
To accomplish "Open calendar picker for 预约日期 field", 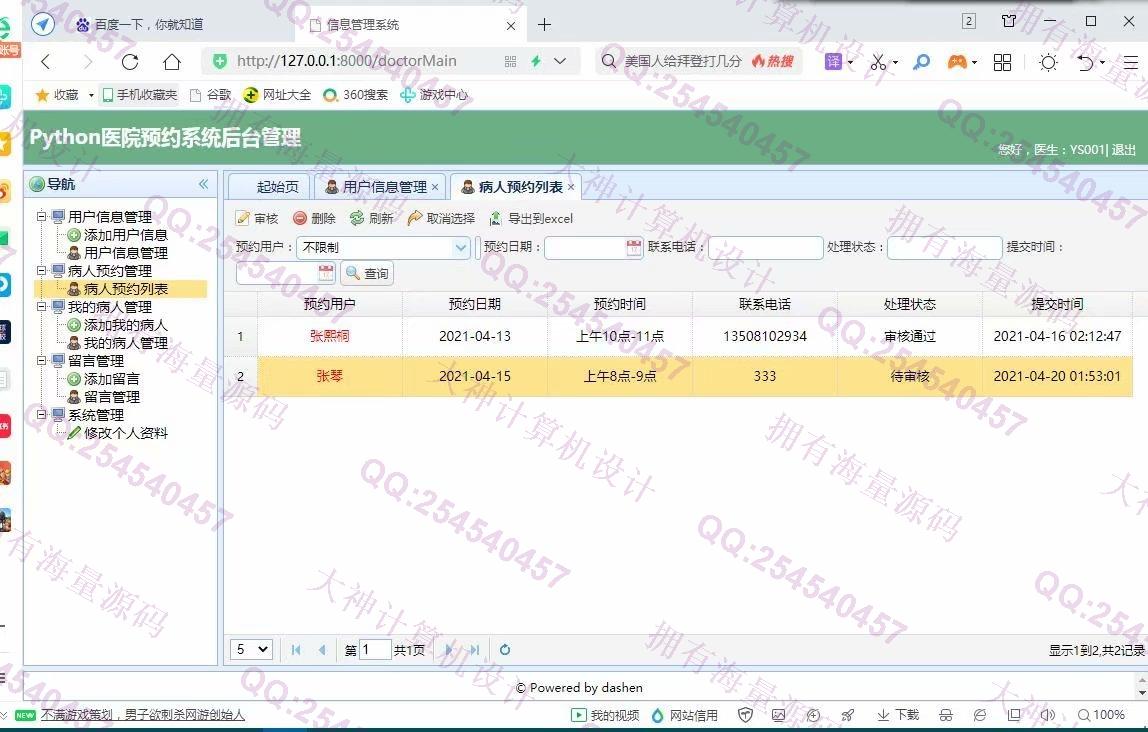I will click(x=634, y=248).
